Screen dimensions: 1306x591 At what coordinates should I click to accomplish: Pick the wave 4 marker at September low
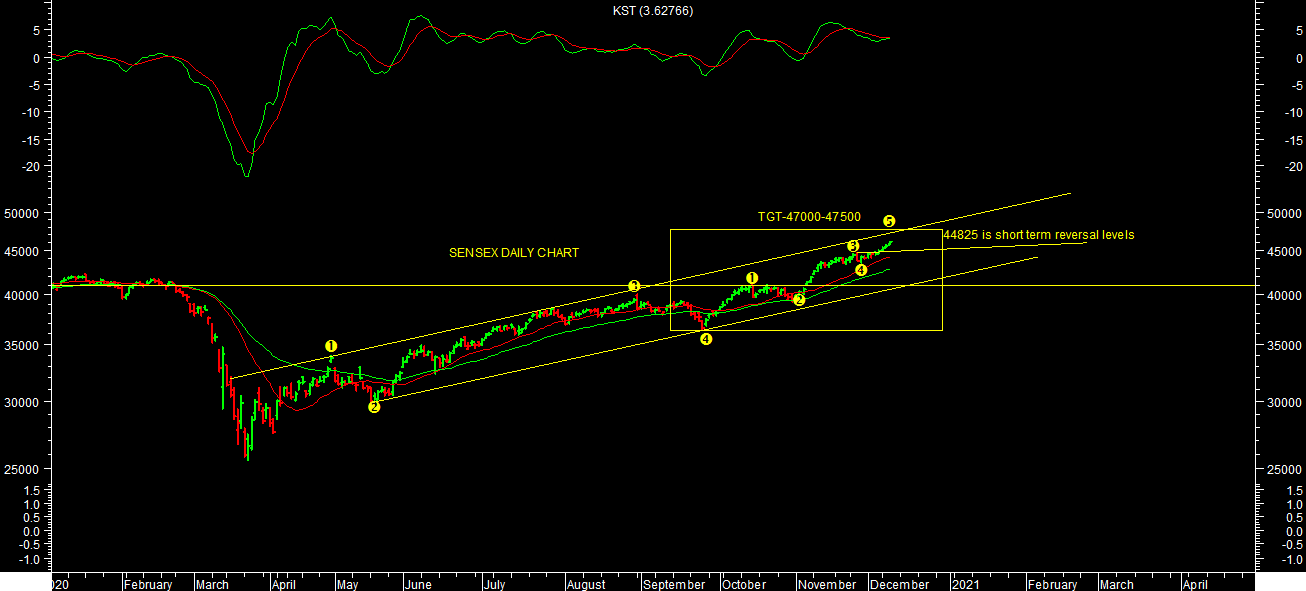(706, 339)
